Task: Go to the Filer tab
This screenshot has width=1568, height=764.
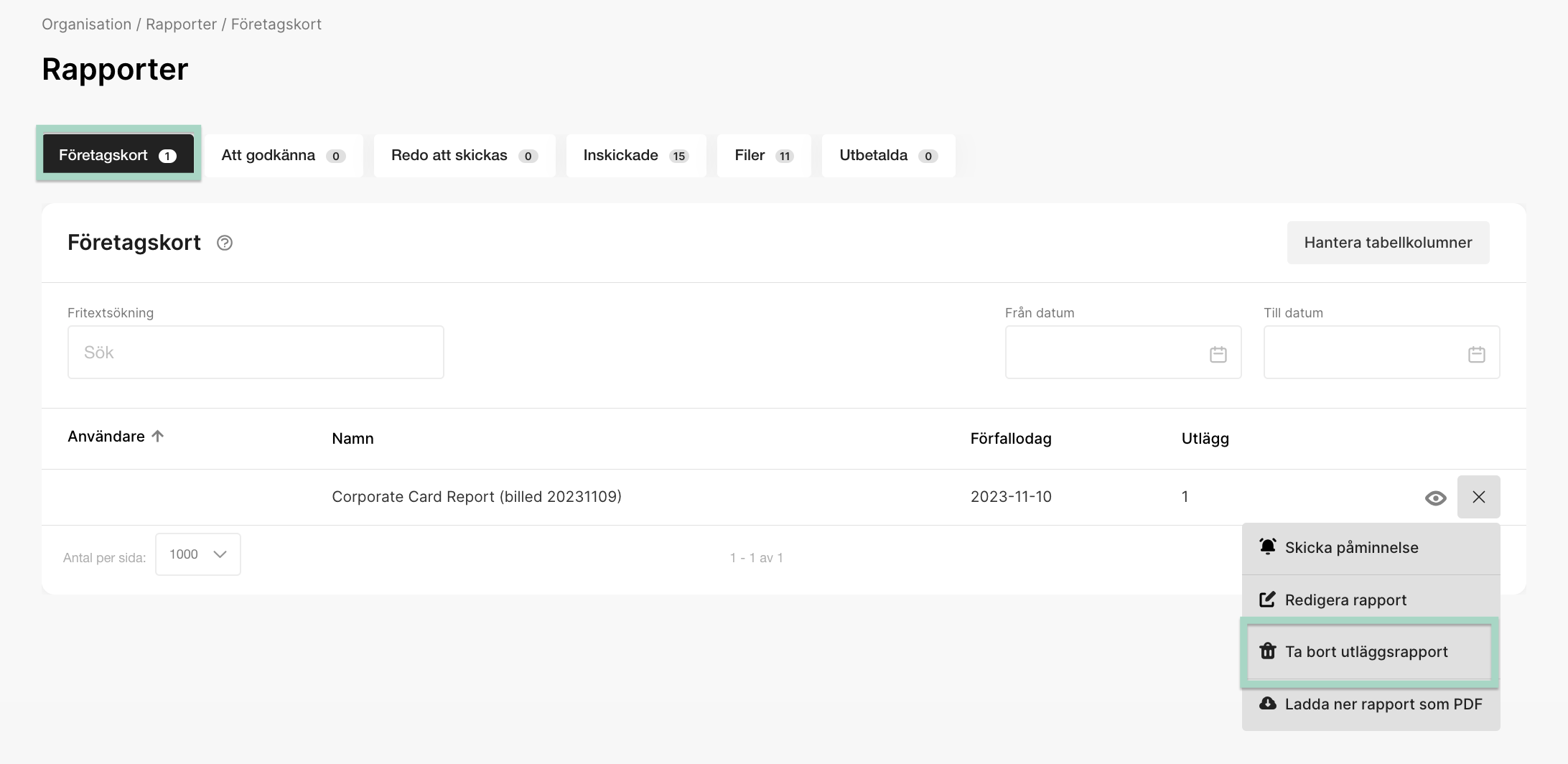Action: click(764, 155)
